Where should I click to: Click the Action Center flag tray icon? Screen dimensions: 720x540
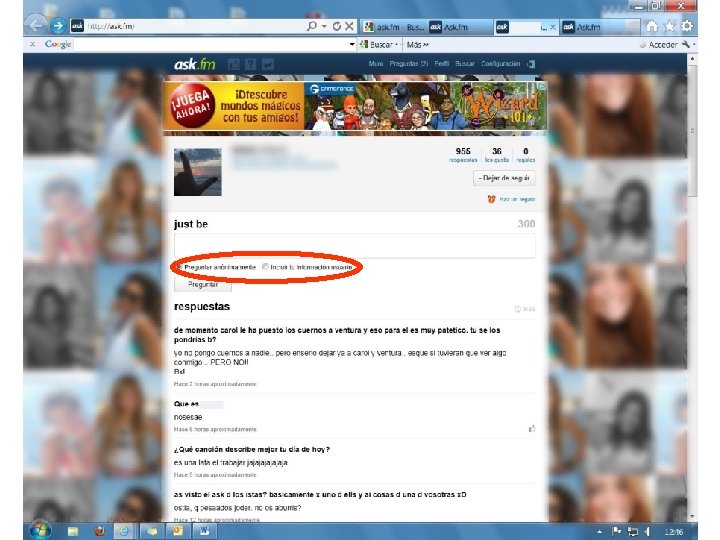616,531
